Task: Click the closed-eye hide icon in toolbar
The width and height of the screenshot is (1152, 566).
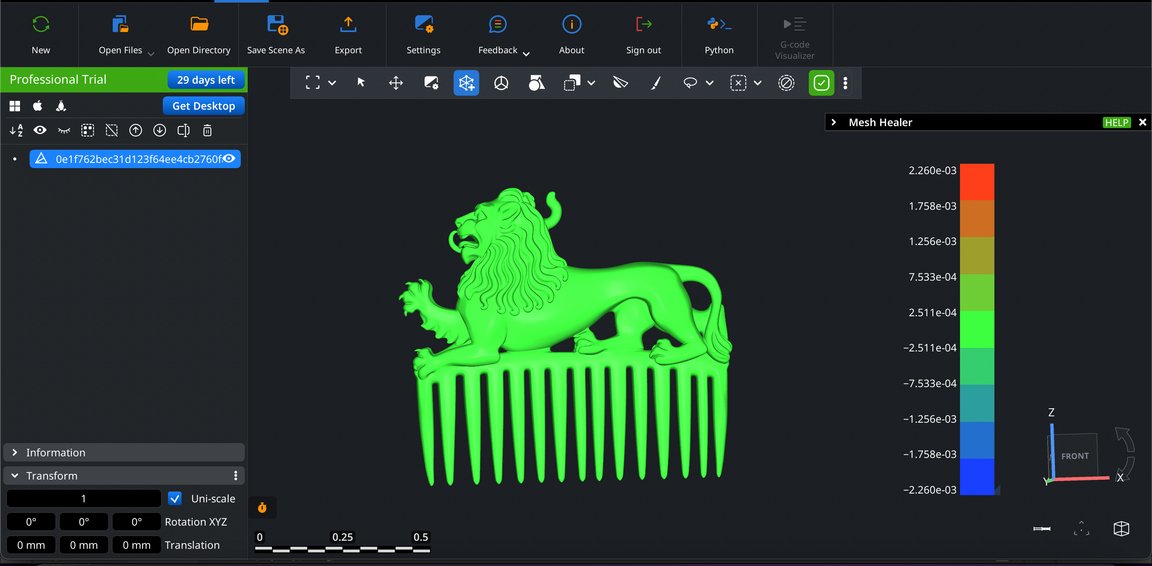Action: tap(64, 130)
